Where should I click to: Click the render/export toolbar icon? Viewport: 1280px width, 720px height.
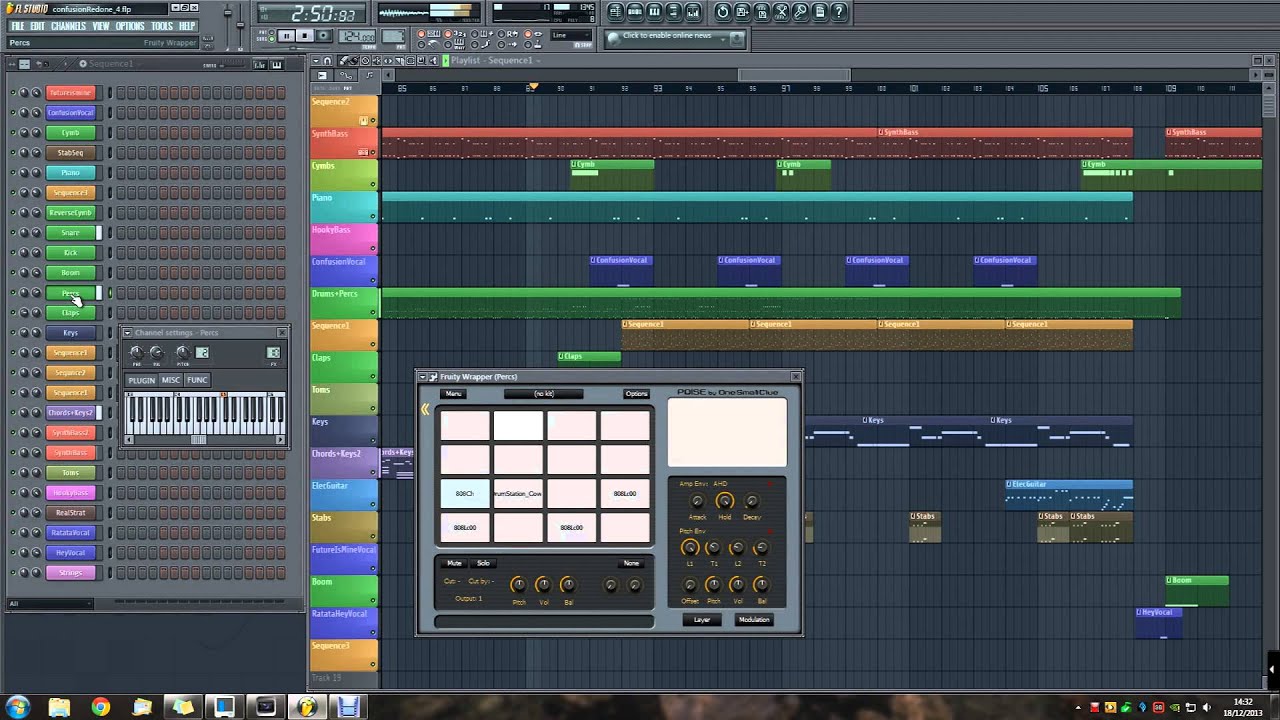pyautogui.click(x=761, y=12)
